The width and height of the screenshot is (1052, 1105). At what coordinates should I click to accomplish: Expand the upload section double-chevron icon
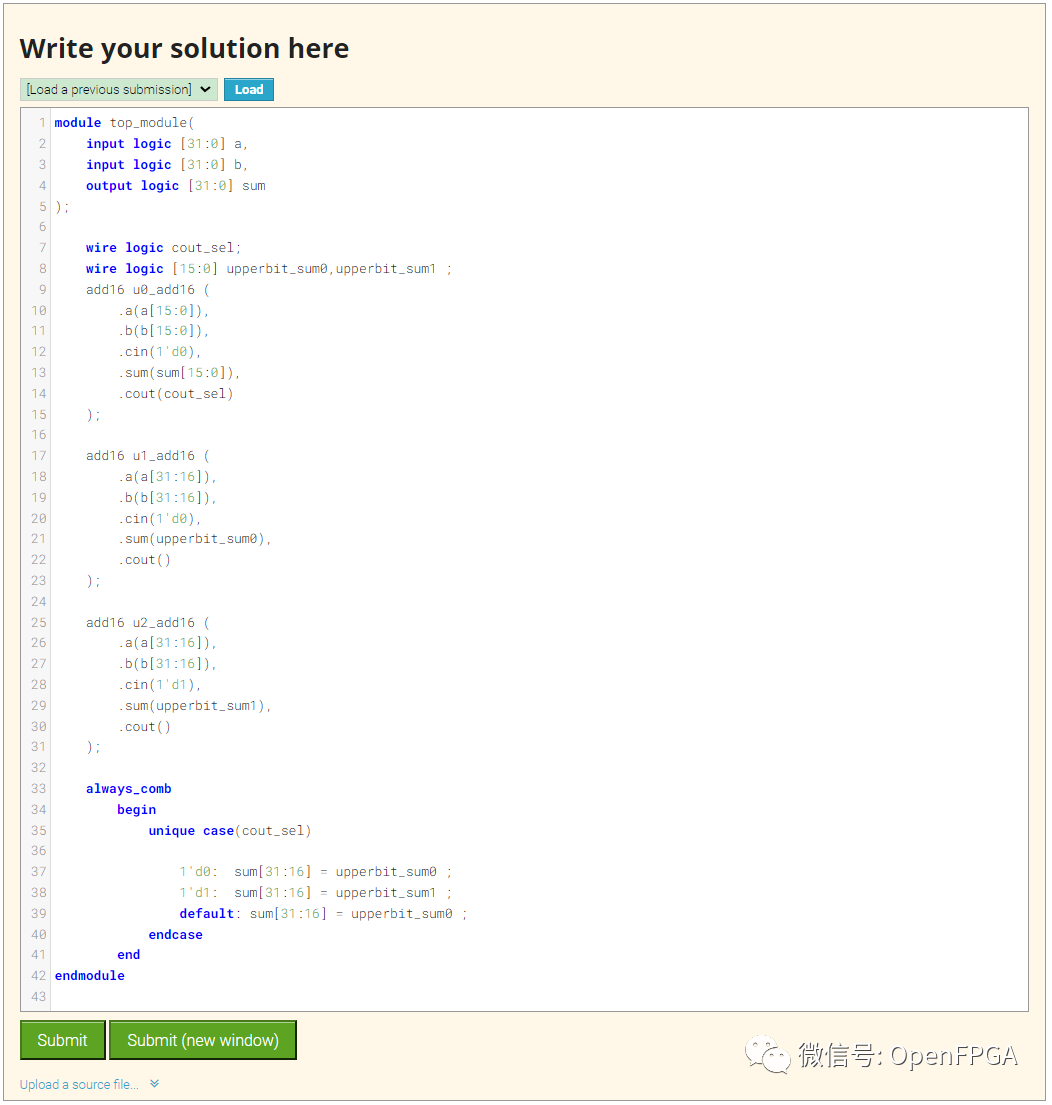(x=154, y=1084)
